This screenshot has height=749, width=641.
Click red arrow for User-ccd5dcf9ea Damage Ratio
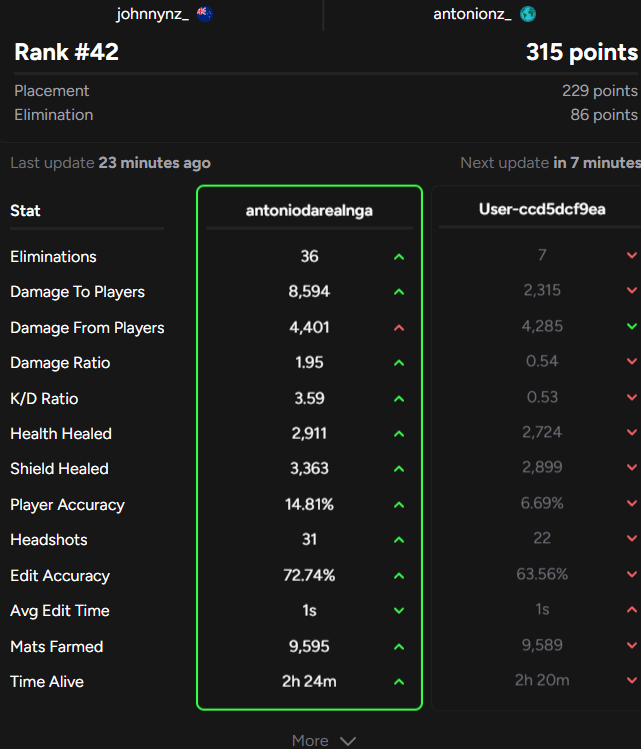(632, 362)
